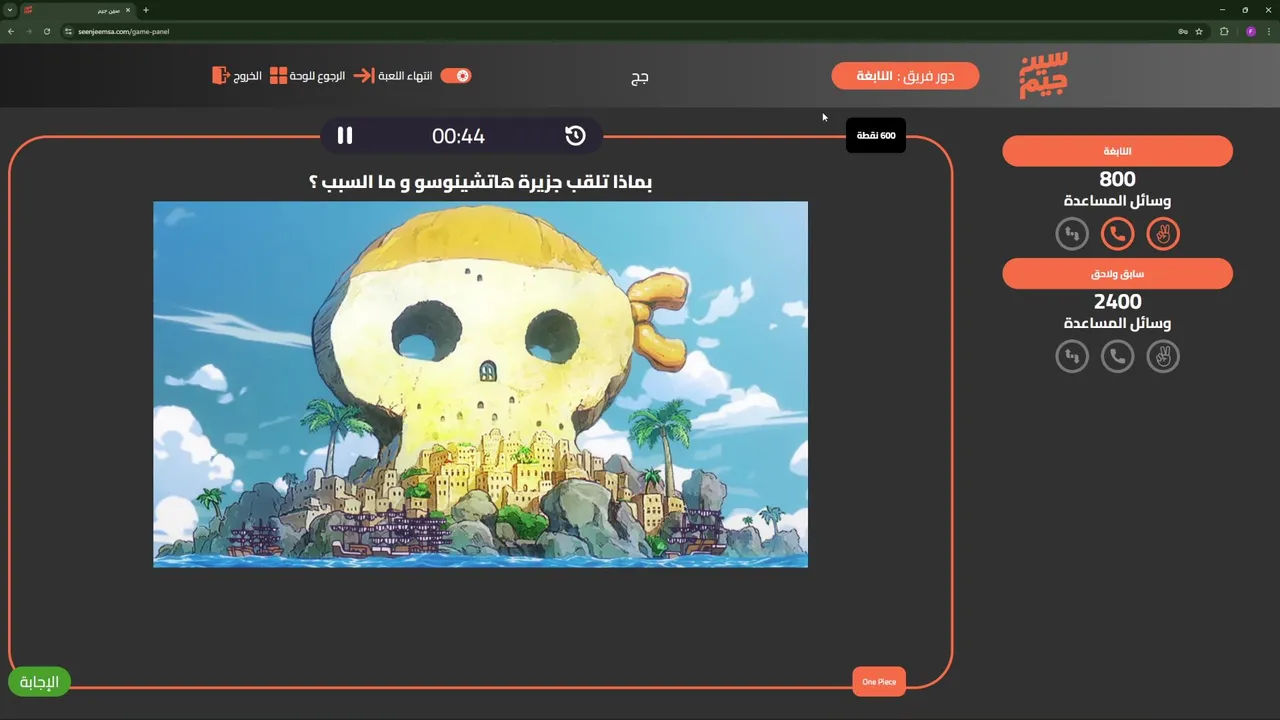
Task: Go forward in browser history
Action: pos(29,31)
